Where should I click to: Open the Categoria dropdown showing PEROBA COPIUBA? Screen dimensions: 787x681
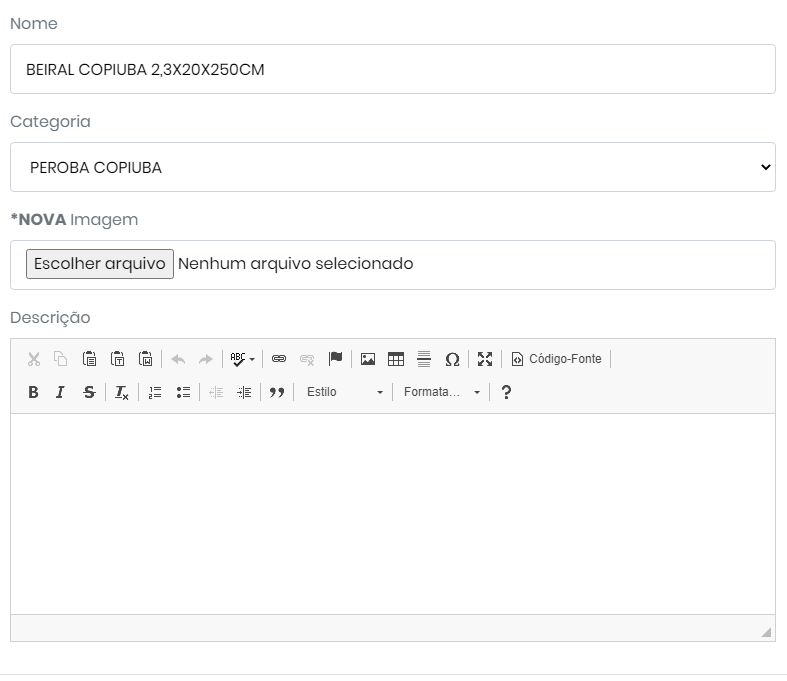(x=392, y=167)
